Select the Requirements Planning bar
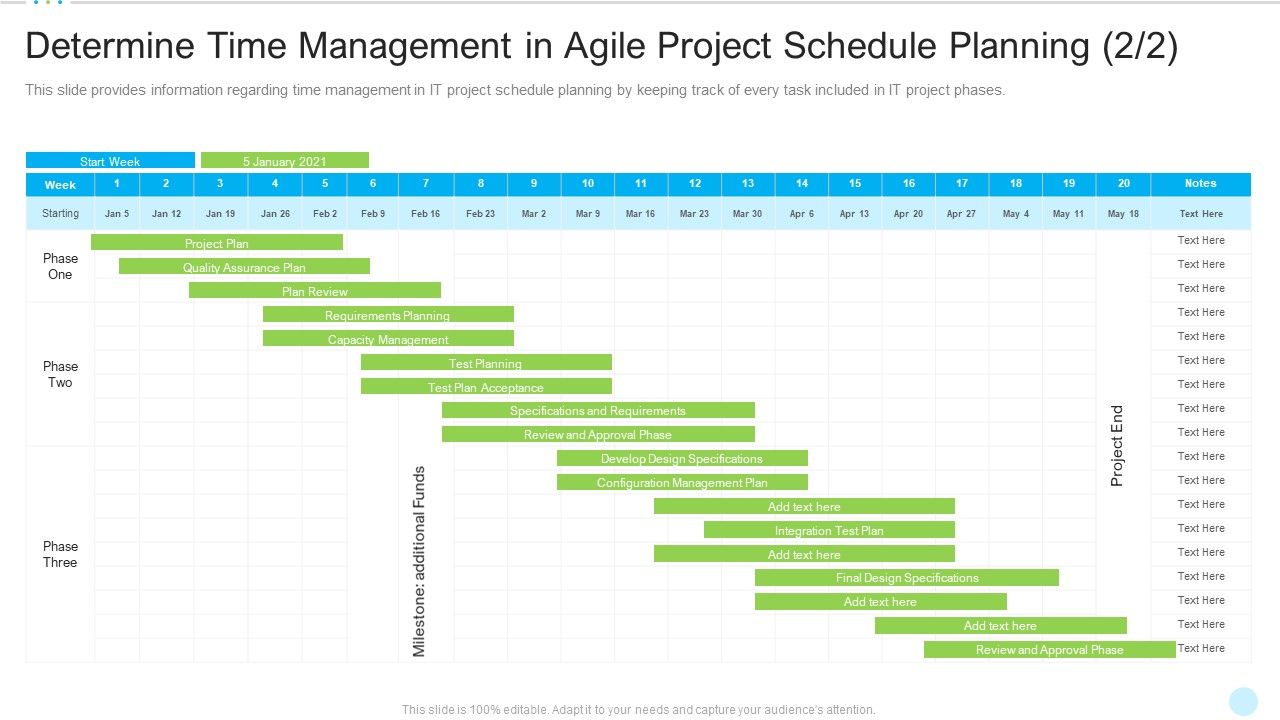The width and height of the screenshot is (1280, 720). tap(388, 315)
